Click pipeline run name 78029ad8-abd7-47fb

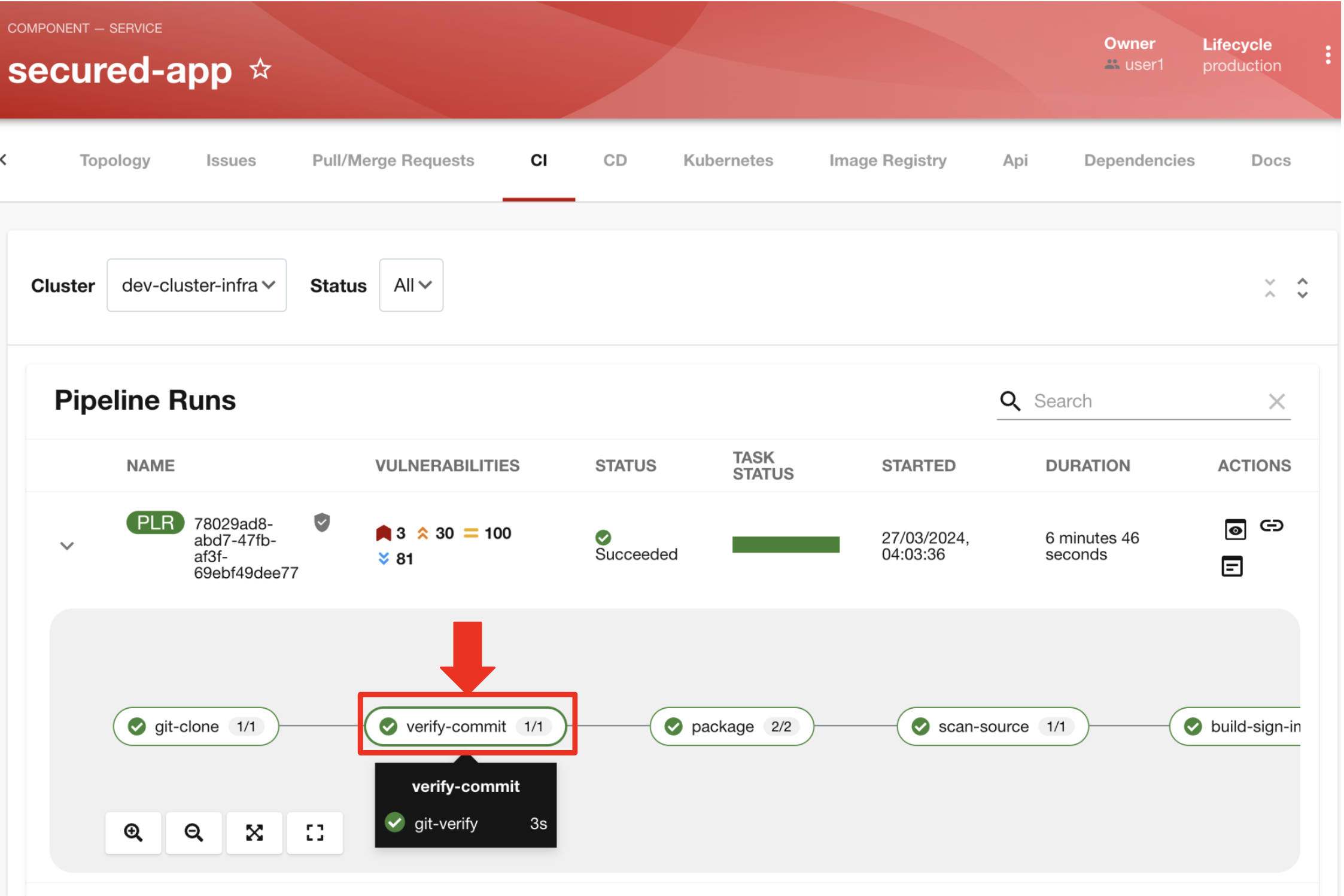pos(245,548)
